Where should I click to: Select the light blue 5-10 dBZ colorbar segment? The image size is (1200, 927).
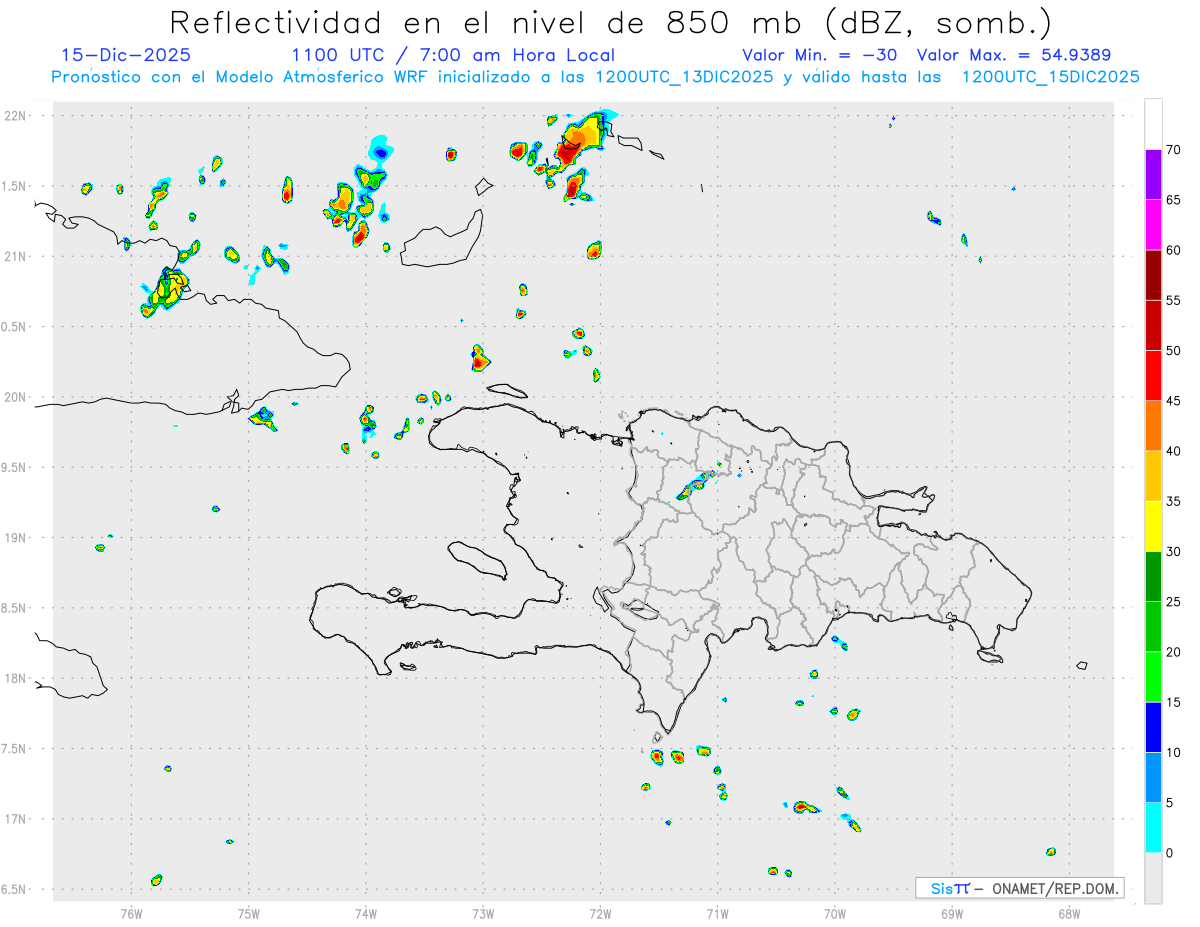[1153, 777]
